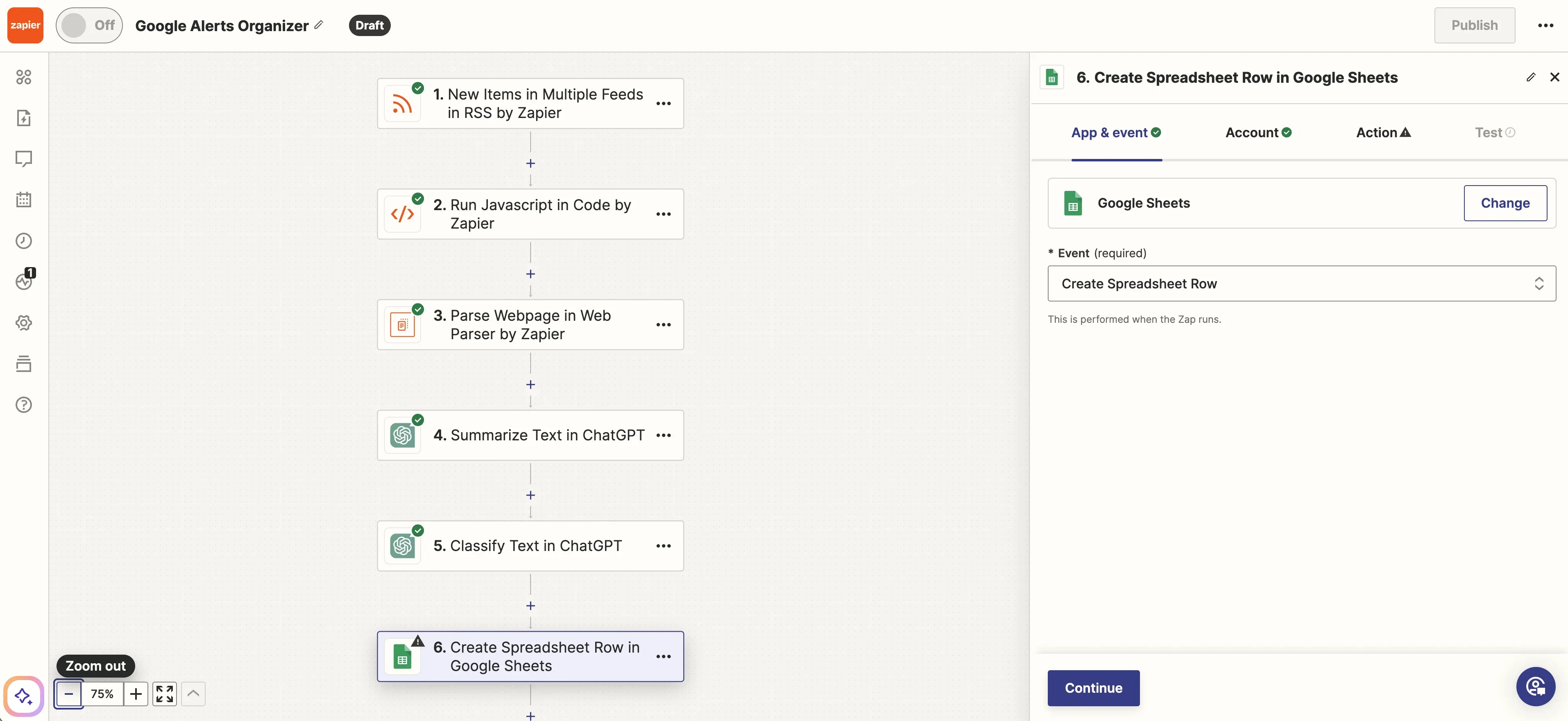Click the Continue button
The width and height of the screenshot is (1568, 721).
[1093, 687]
